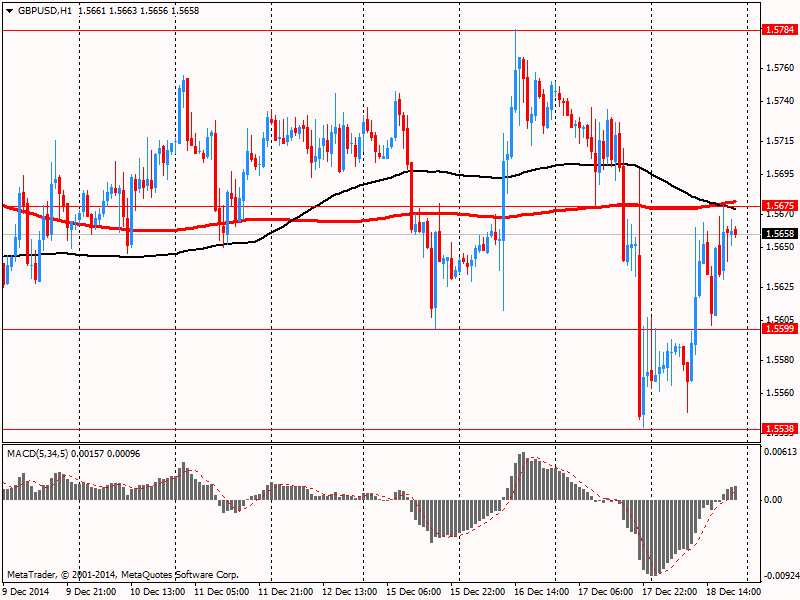Click the 1.5580 price scale value
Image resolution: width=800 pixels, height=600 pixels.
(780, 360)
